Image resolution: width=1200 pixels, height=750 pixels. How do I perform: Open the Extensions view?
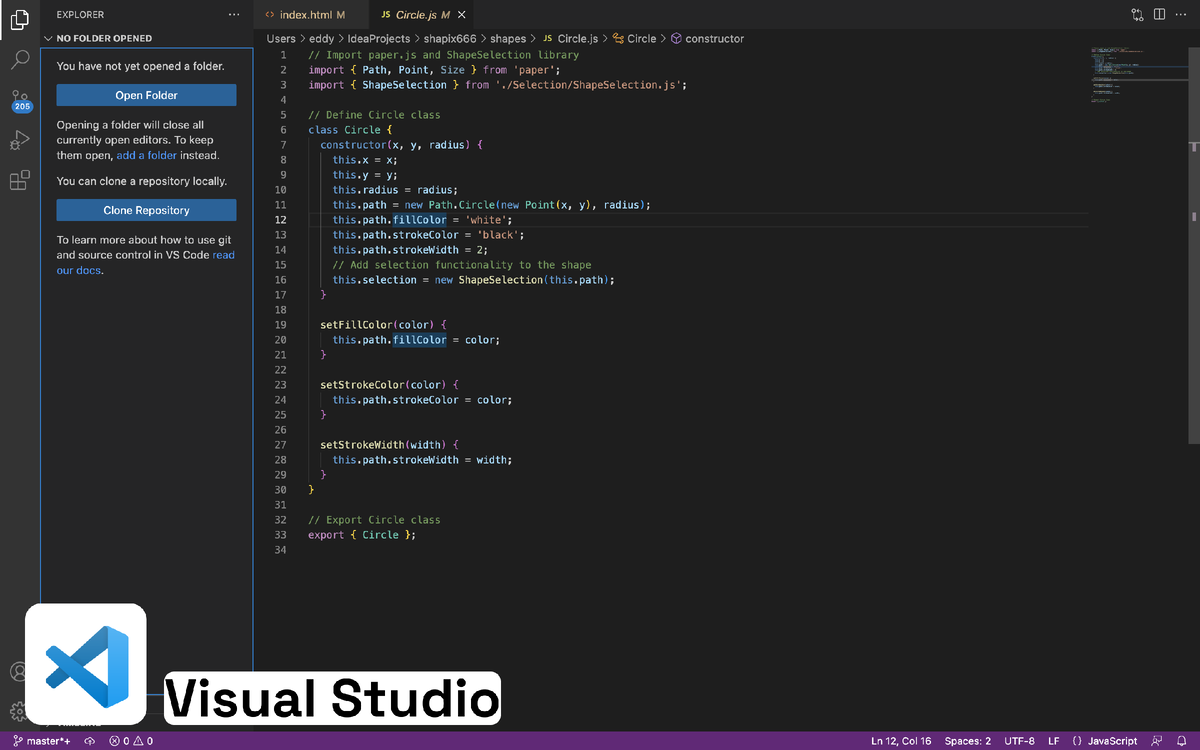pos(19,181)
